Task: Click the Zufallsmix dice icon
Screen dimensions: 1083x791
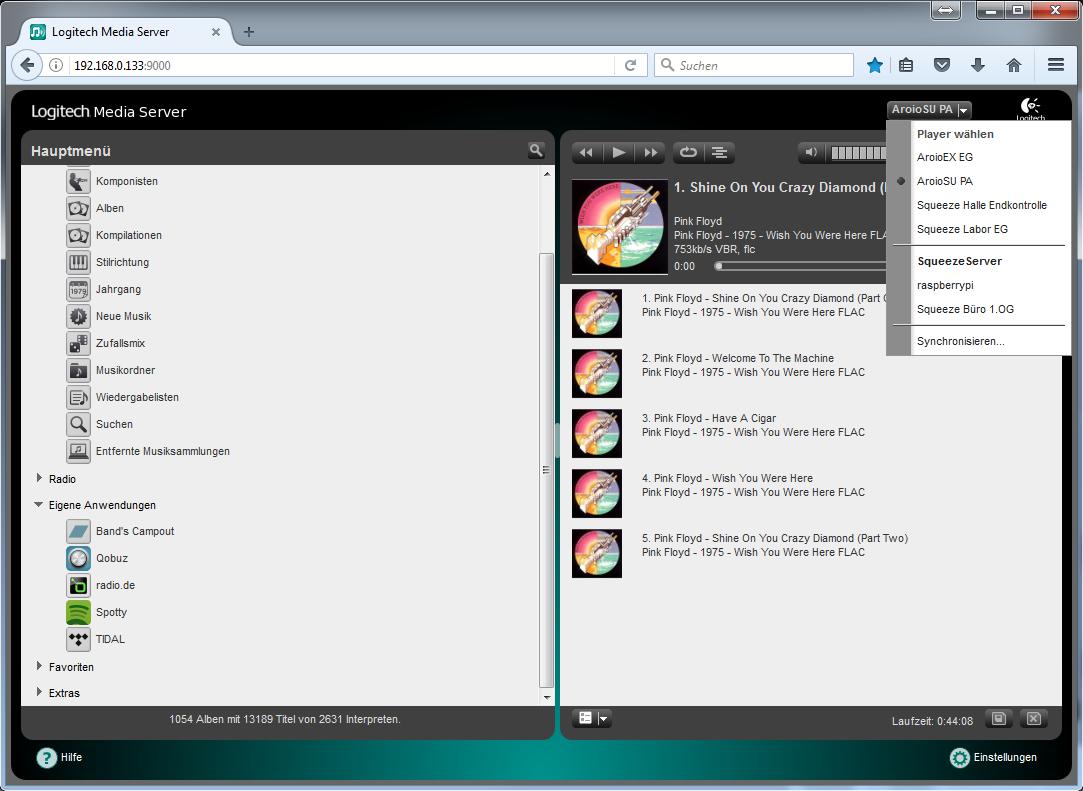Action: click(x=78, y=343)
